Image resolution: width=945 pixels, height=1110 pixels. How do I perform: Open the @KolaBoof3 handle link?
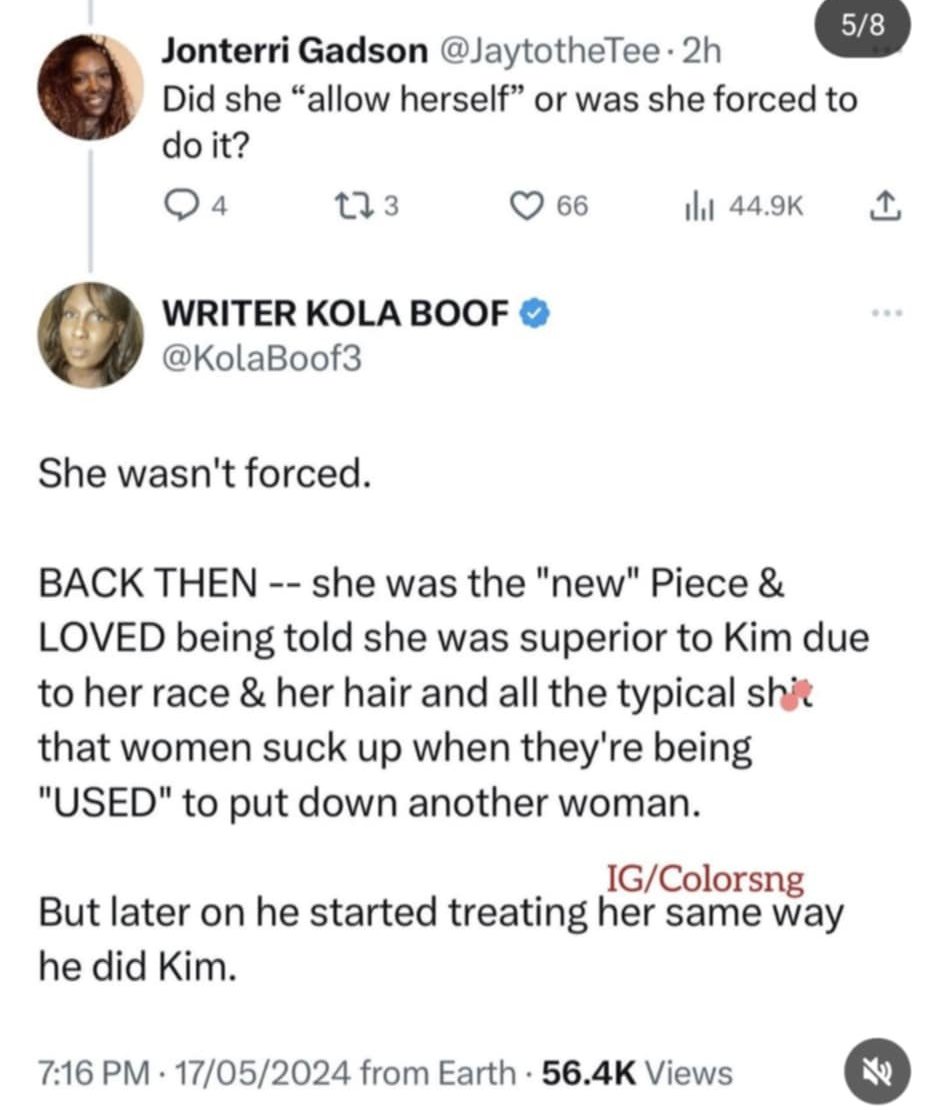tap(261, 357)
